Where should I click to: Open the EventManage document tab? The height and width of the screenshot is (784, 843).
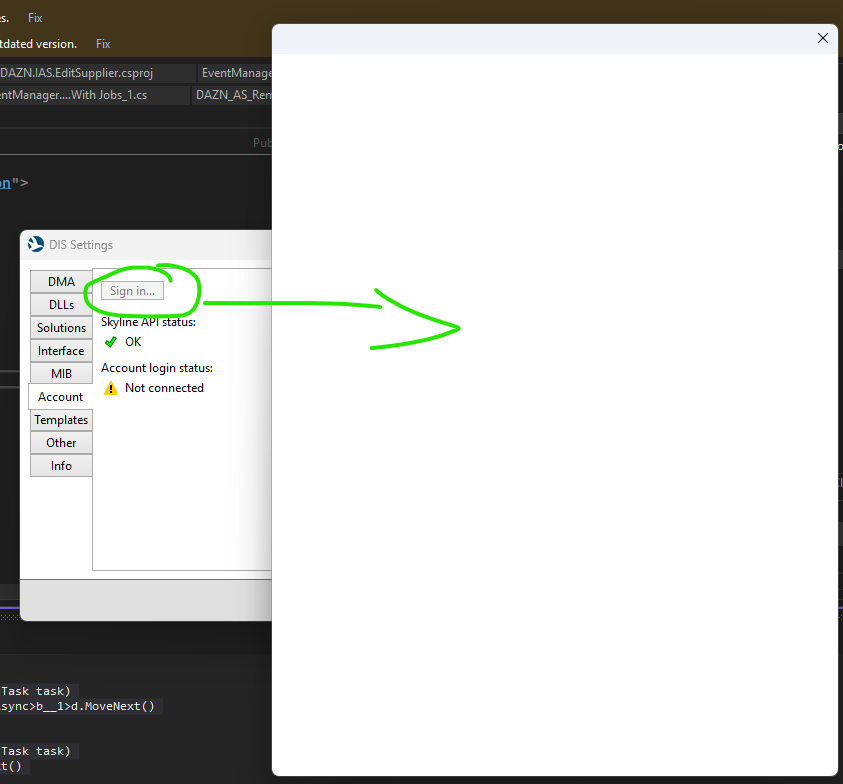pyautogui.click(x=236, y=73)
